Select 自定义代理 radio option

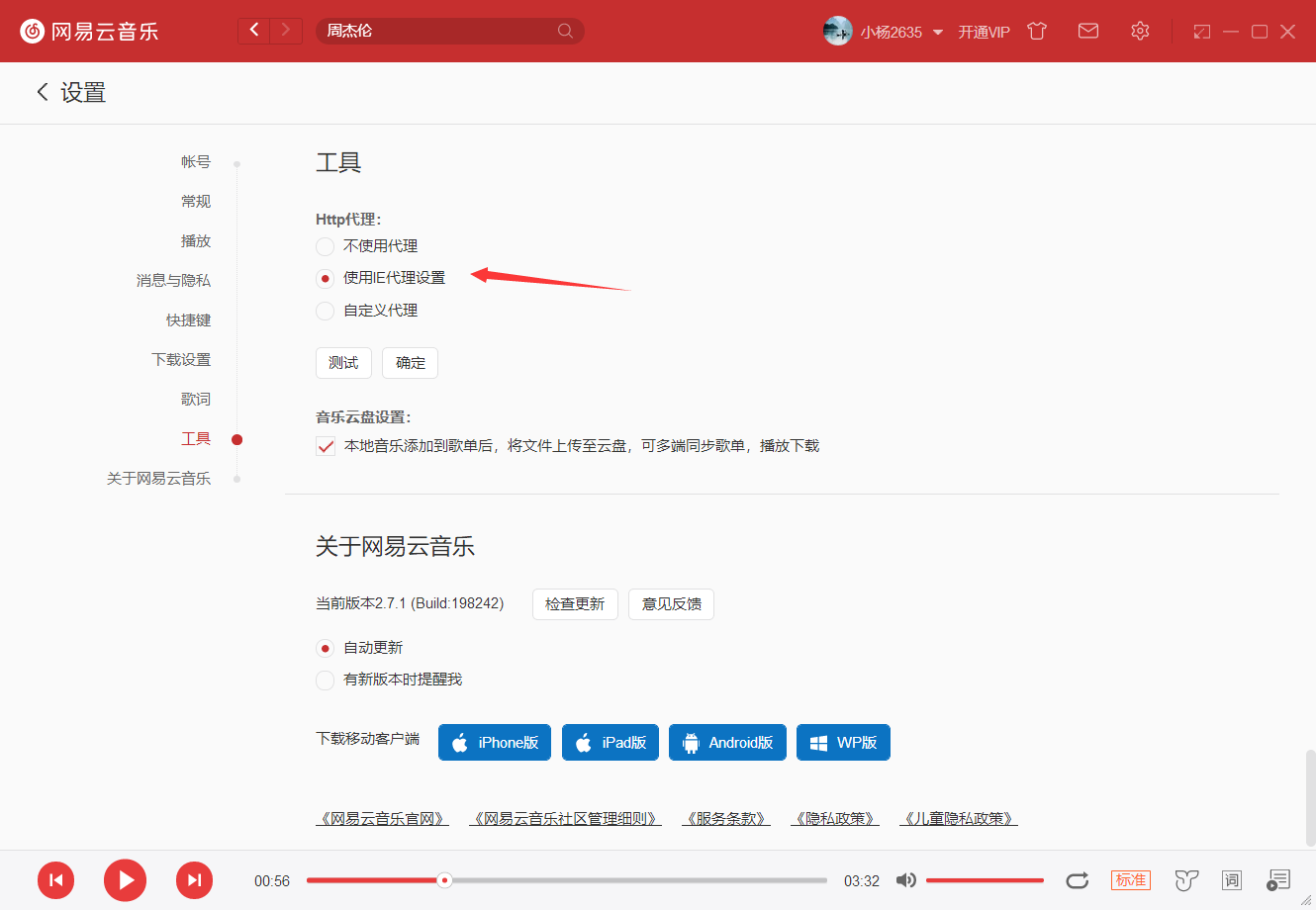pos(325,311)
